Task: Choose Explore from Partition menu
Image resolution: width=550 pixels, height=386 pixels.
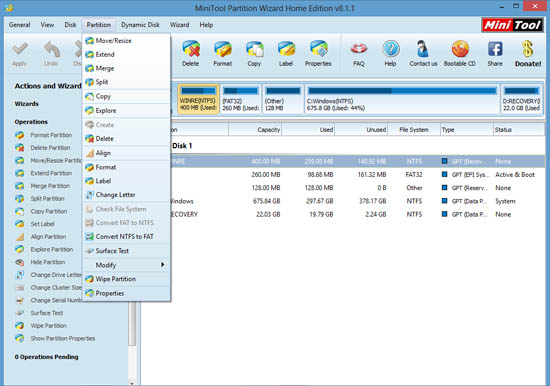Action: (126, 111)
